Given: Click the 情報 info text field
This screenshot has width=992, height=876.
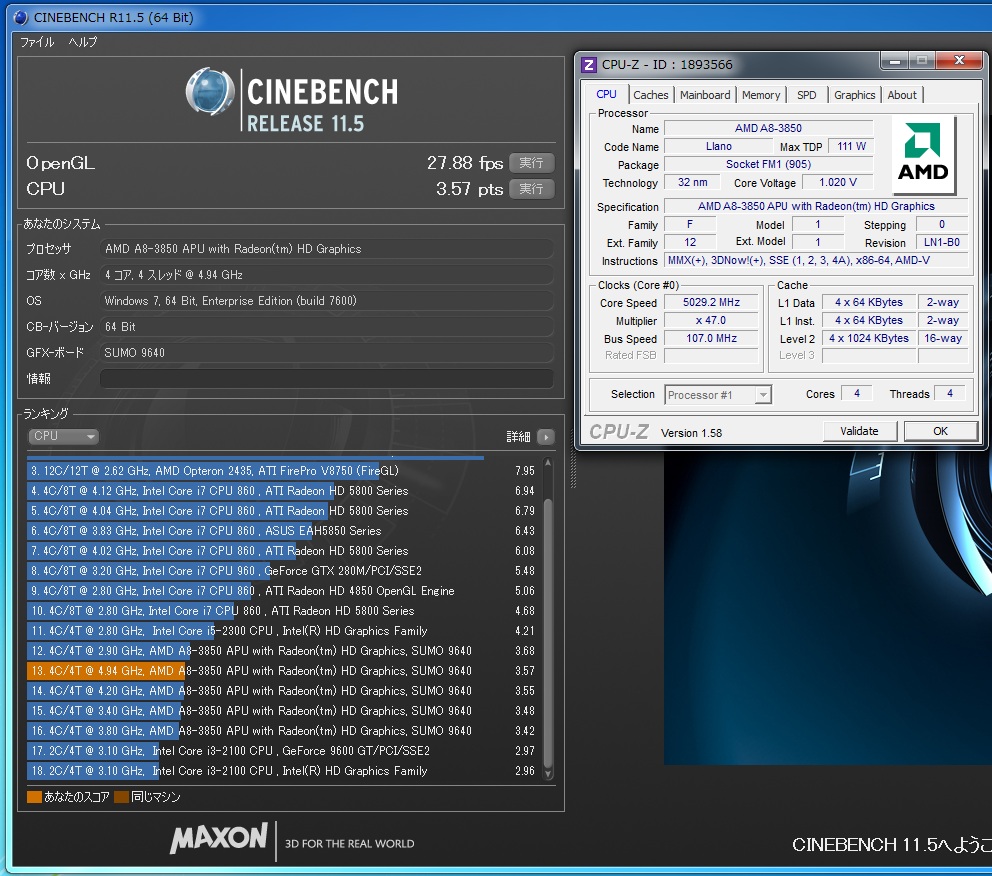Looking at the screenshot, I should click(326, 379).
